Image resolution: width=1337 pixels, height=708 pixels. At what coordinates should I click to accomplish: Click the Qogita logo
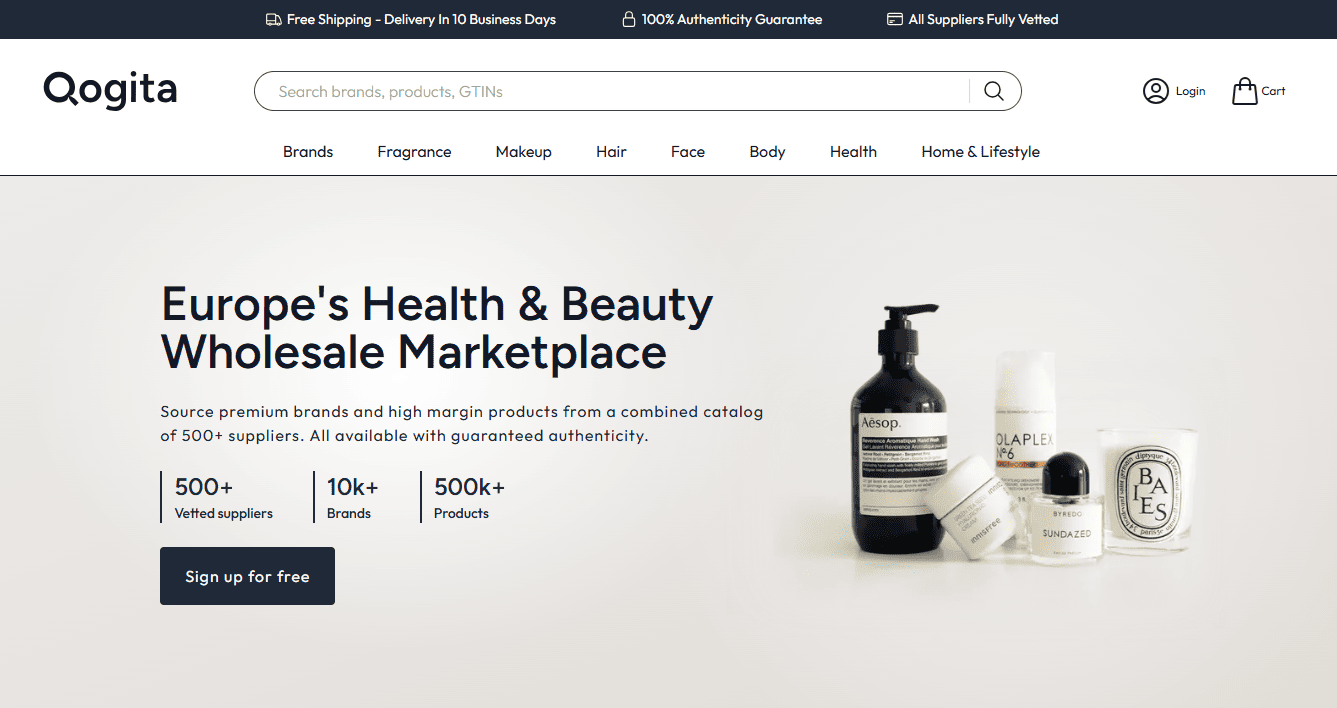pos(110,90)
